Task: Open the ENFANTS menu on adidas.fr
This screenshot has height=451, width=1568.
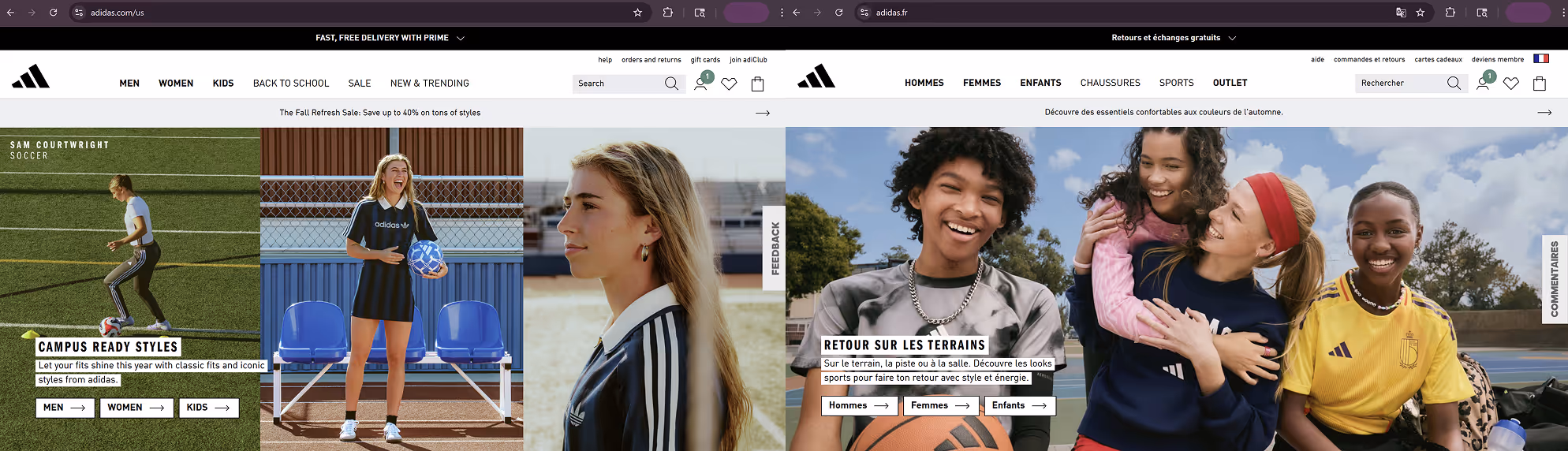Action: pos(1040,83)
